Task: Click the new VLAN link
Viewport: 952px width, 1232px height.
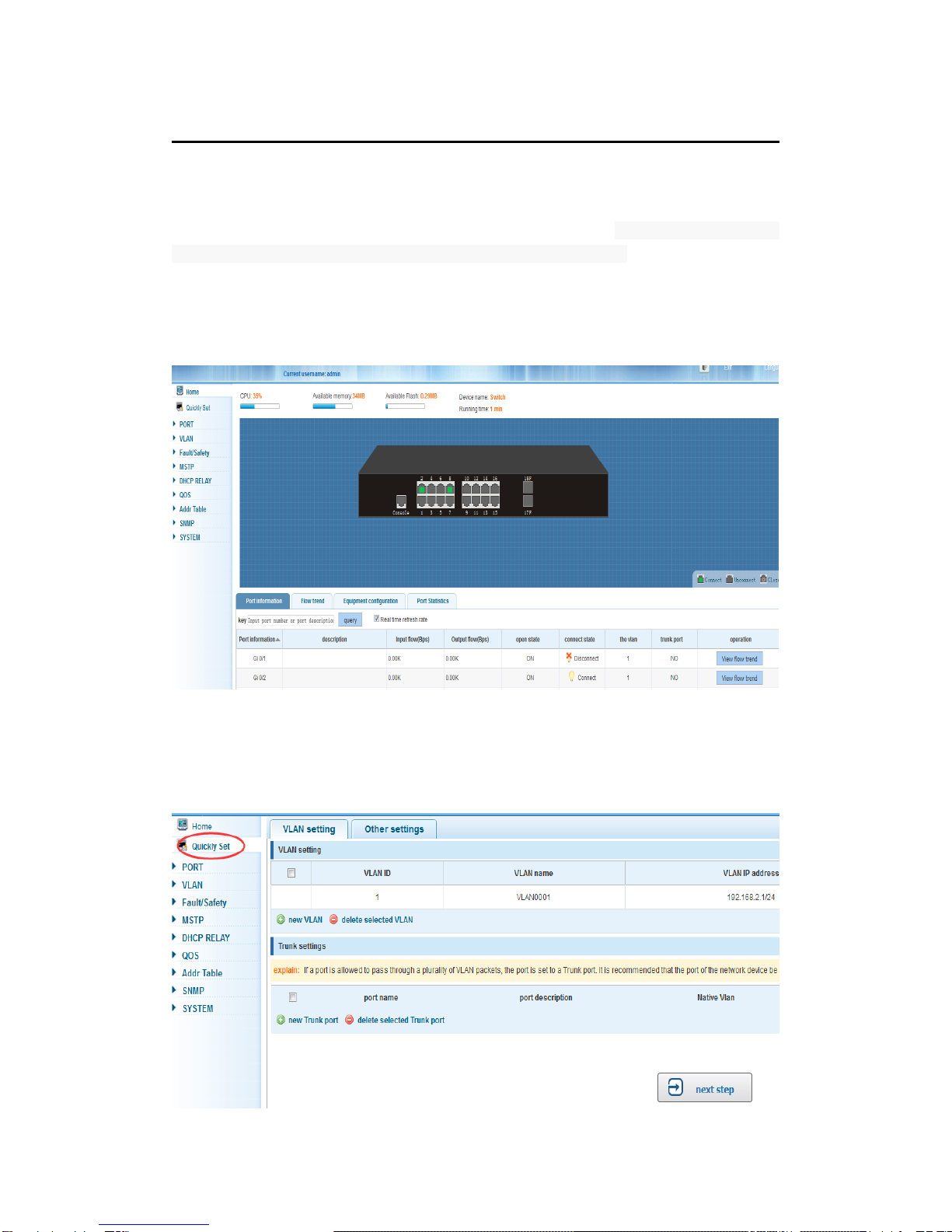Action: (x=305, y=920)
